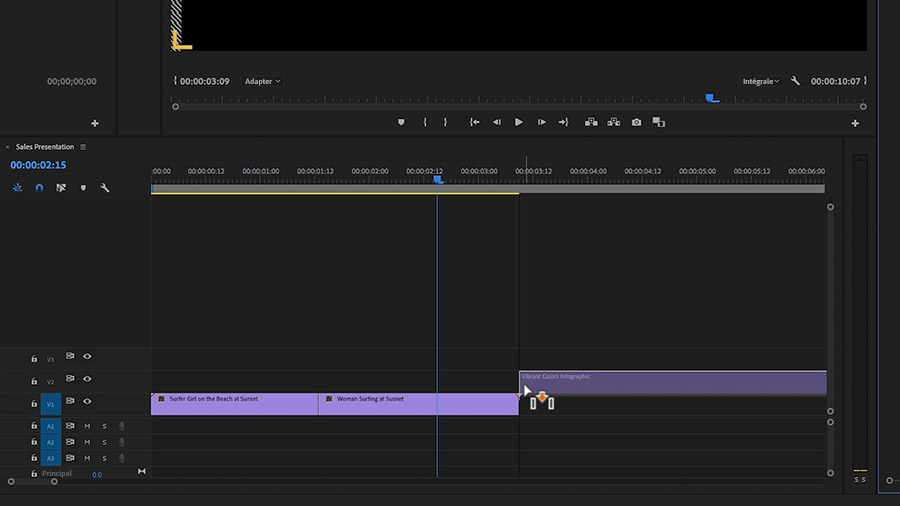
Task: Toggle sync lock on V2
Action: coord(69,379)
